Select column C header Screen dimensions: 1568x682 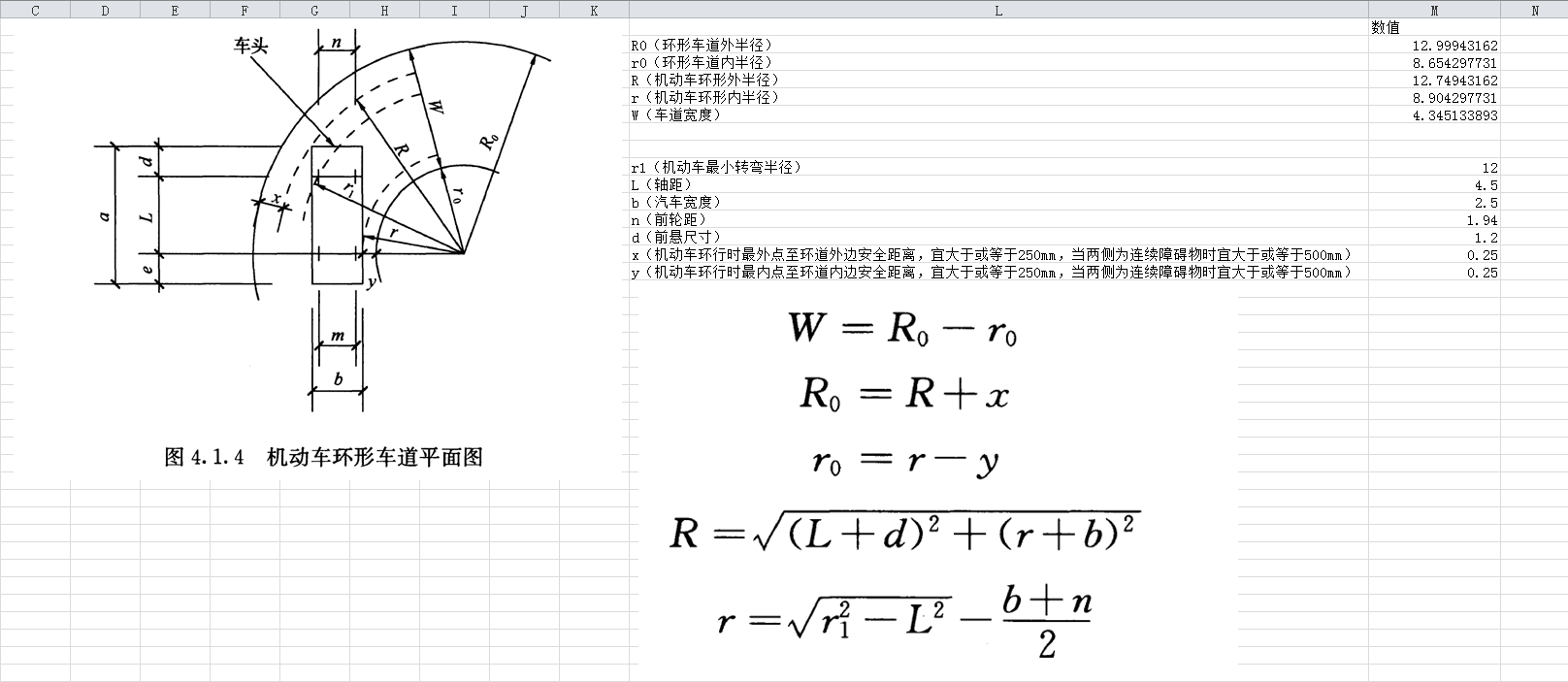pyautogui.click(x=35, y=11)
